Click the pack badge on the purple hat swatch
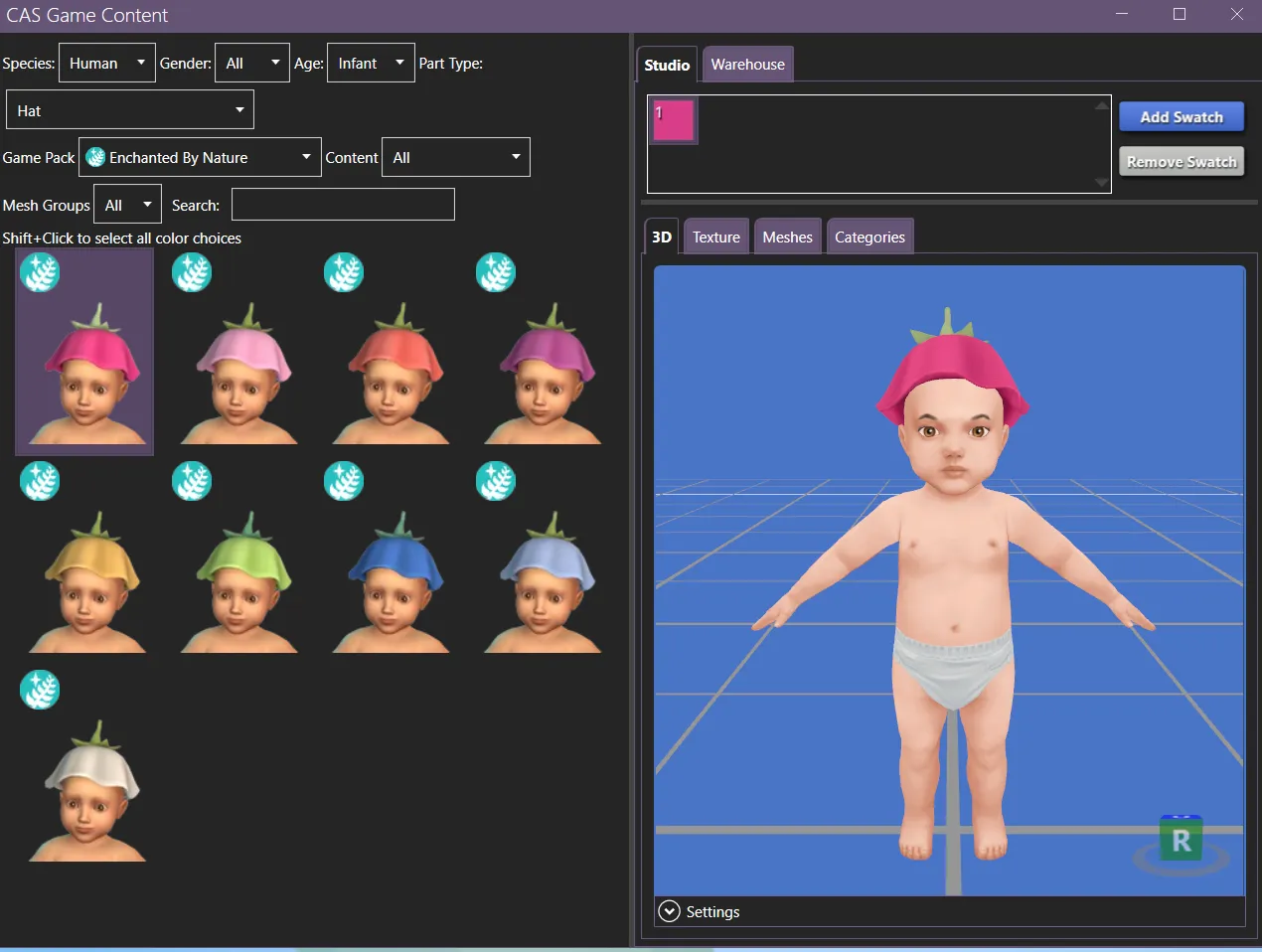Viewport: 1262px width, 952px height. point(496,272)
